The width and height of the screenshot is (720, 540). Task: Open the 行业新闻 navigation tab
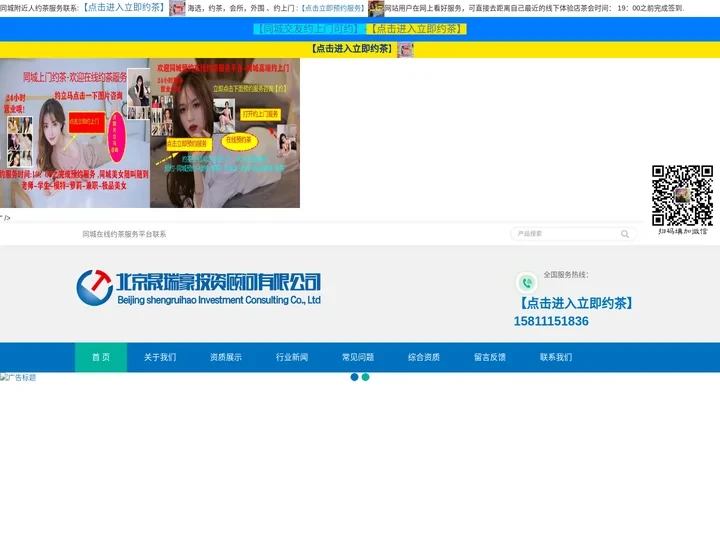pos(292,357)
